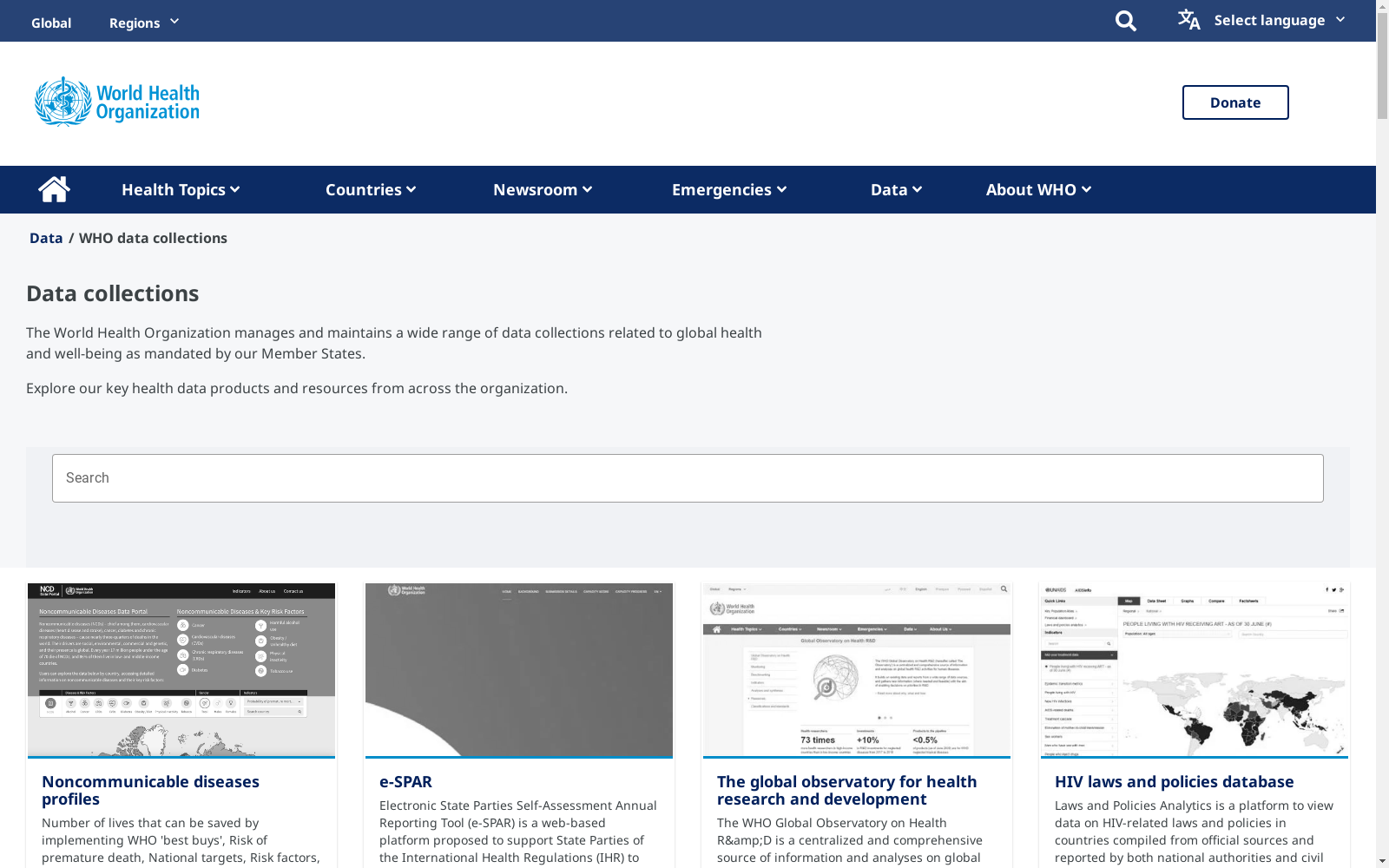Screen dimensions: 1389x868
Task: Follow the Data breadcrumb link
Action: pos(46,238)
